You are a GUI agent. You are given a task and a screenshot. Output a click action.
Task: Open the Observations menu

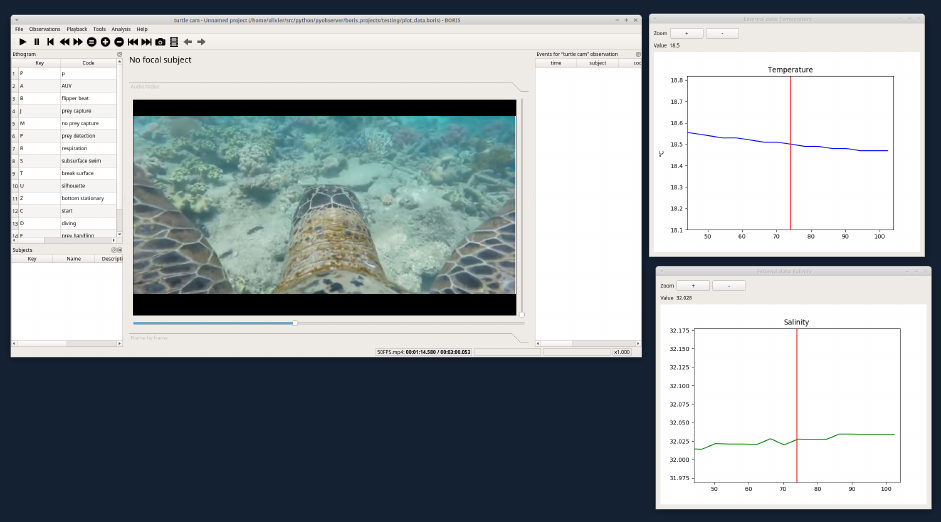click(45, 29)
